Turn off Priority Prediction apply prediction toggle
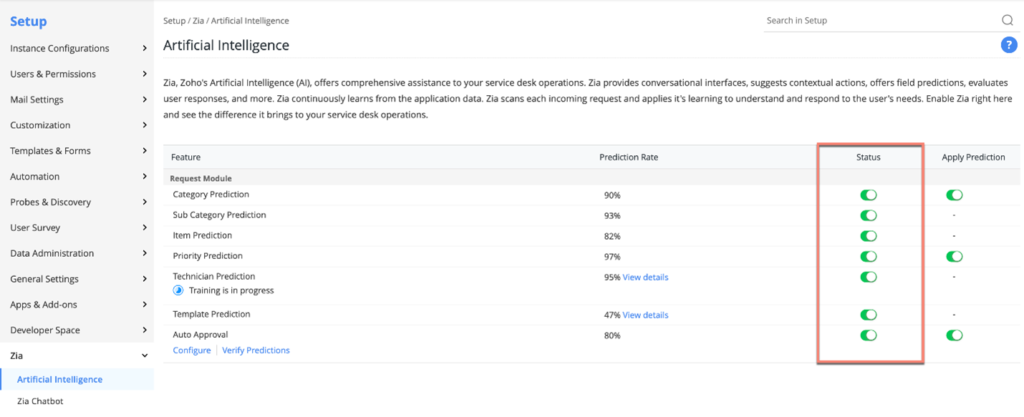The height and width of the screenshot is (417, 1024). coord(954,256)
